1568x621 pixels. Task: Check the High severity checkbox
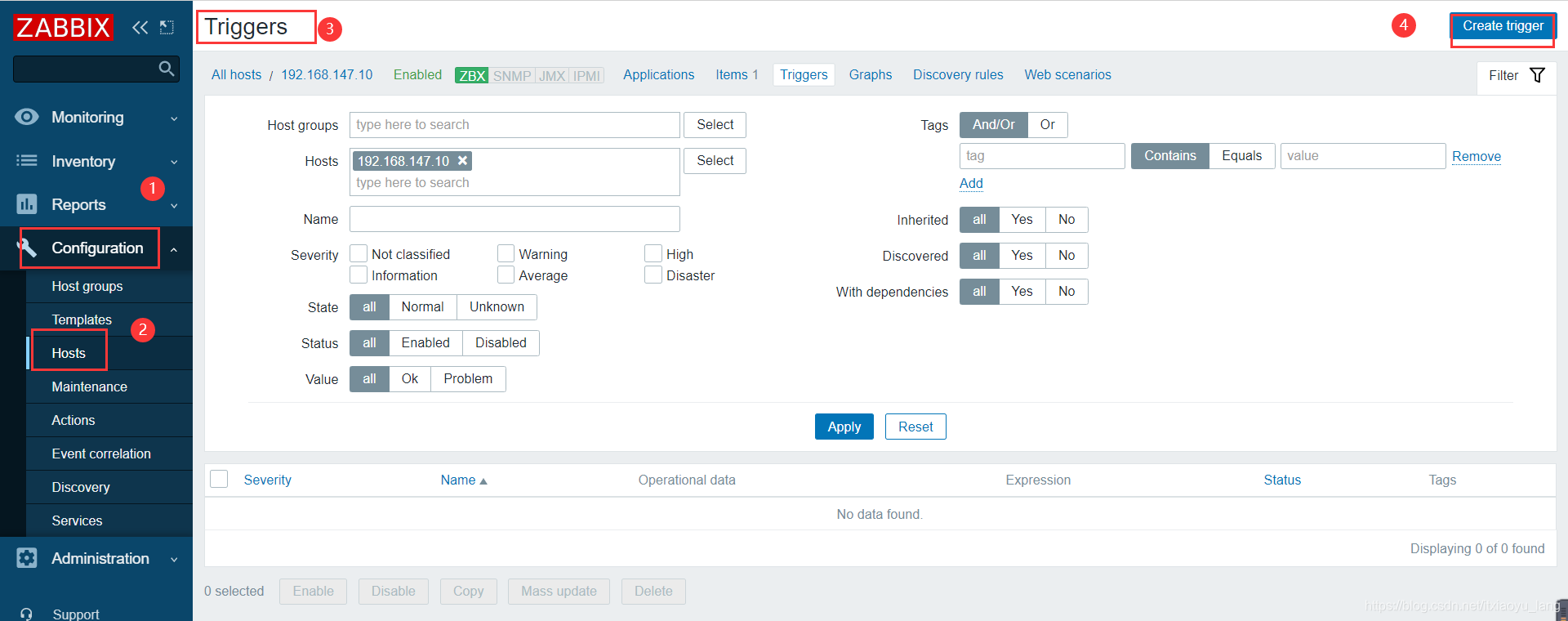point(653,253)
